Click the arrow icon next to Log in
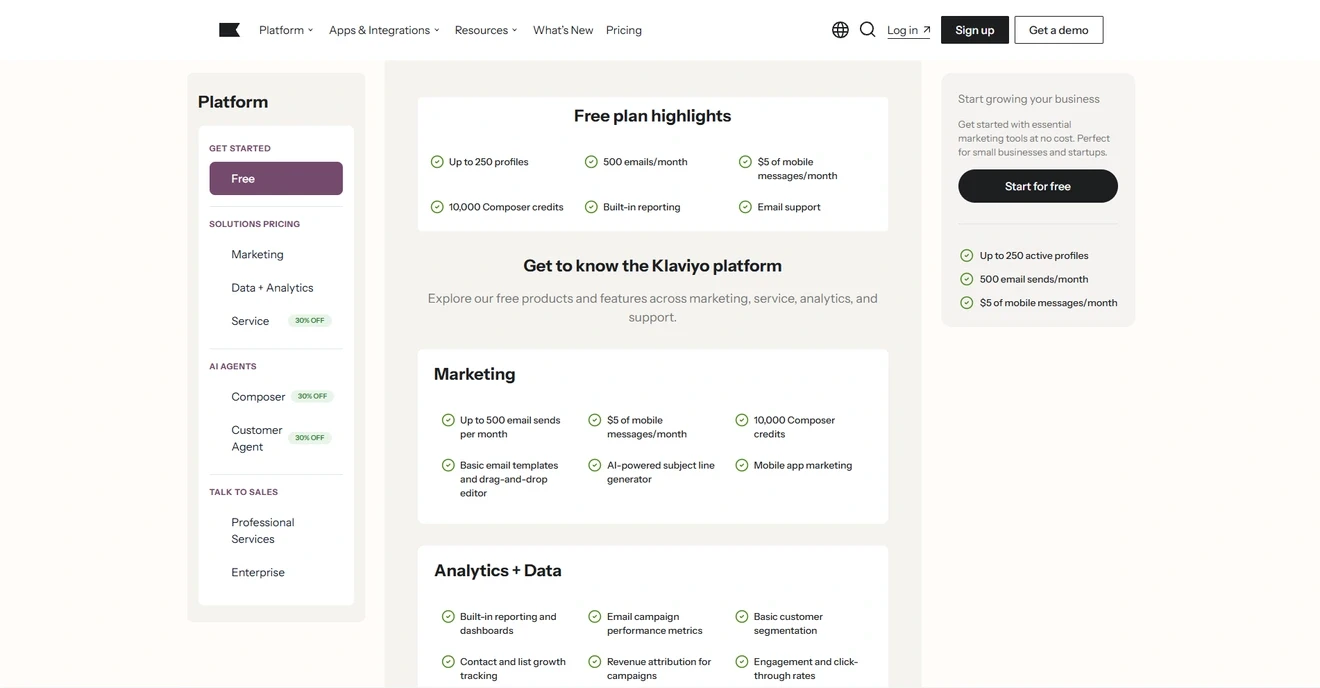1320x688 pixels. coord(927,30)
